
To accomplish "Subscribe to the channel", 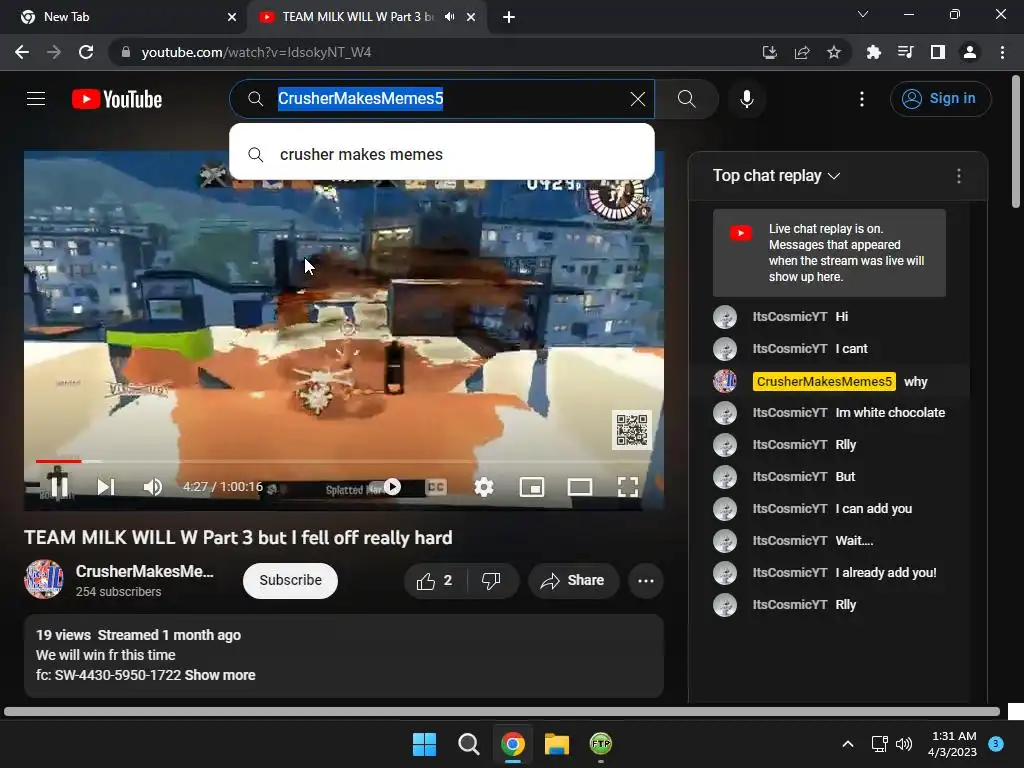I will 290,581.
